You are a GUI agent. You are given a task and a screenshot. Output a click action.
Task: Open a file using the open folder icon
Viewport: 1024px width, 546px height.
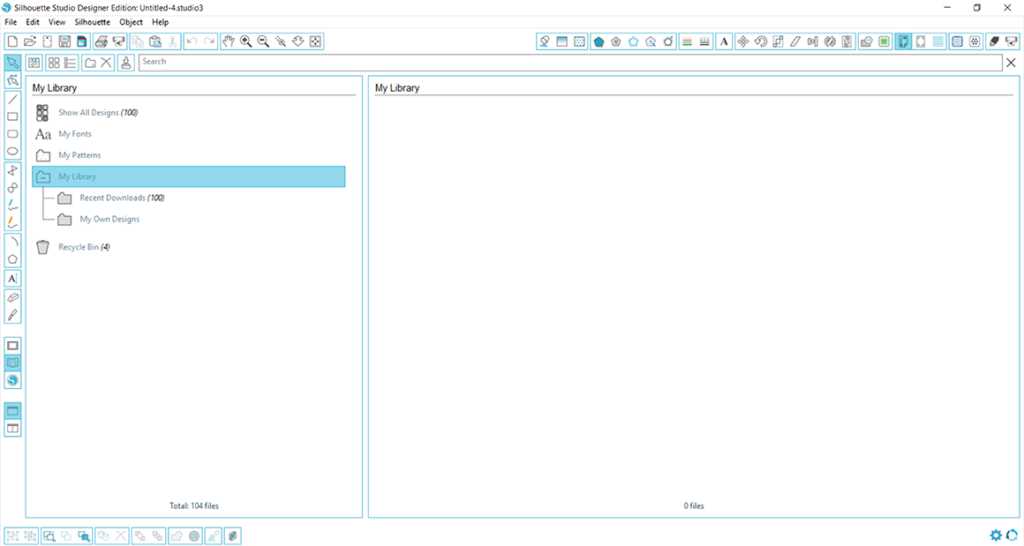coord(29,41)
